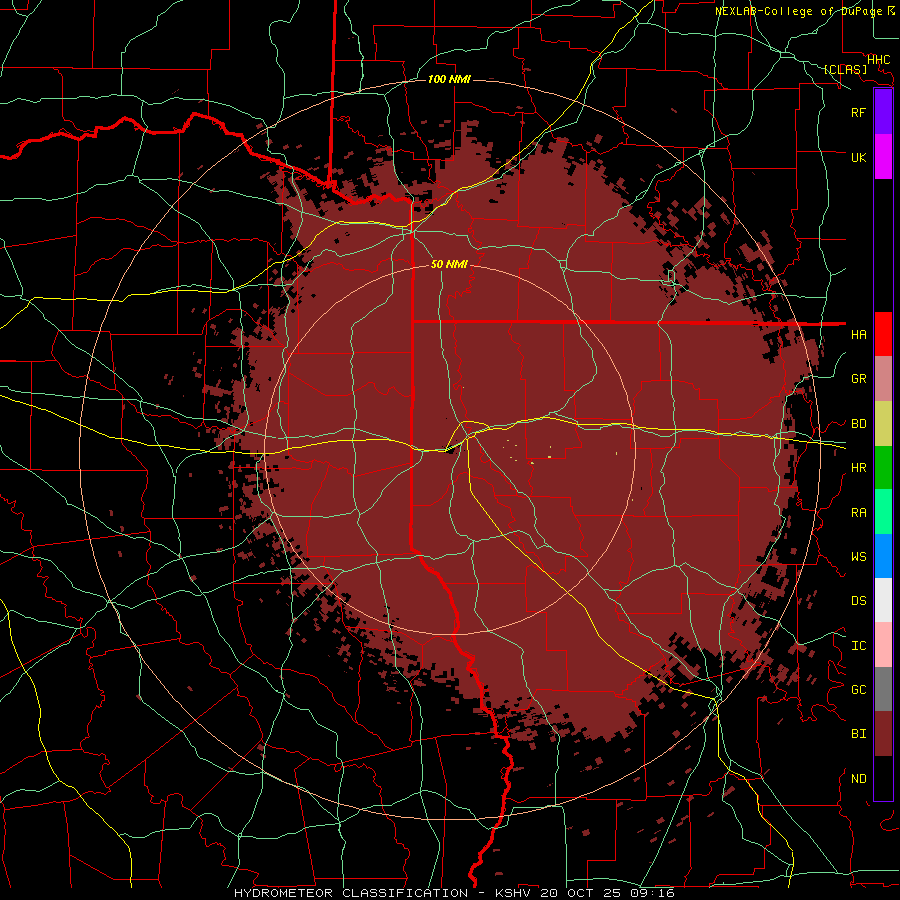Click the RA legend label
900x900 pixels.
coord(858,513)
